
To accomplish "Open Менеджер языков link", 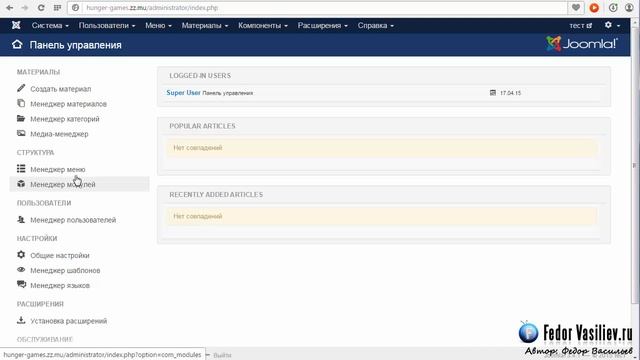I will coord(60,286).
